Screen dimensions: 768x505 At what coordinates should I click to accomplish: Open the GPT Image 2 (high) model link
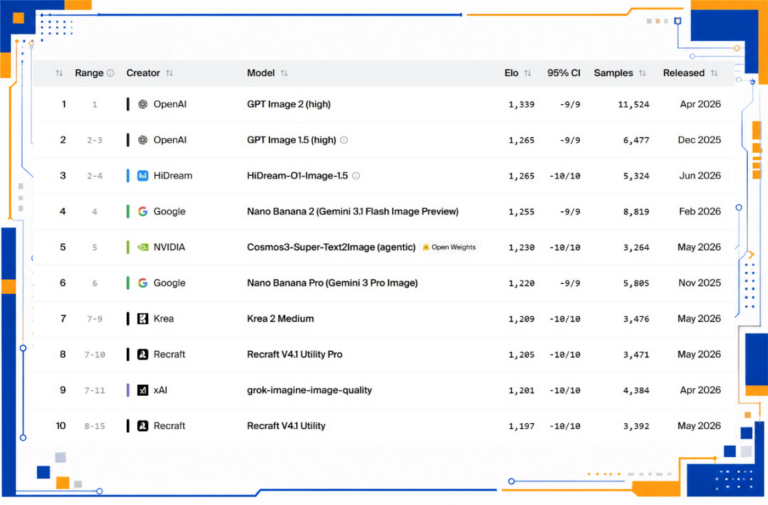(x=288, y=104)
